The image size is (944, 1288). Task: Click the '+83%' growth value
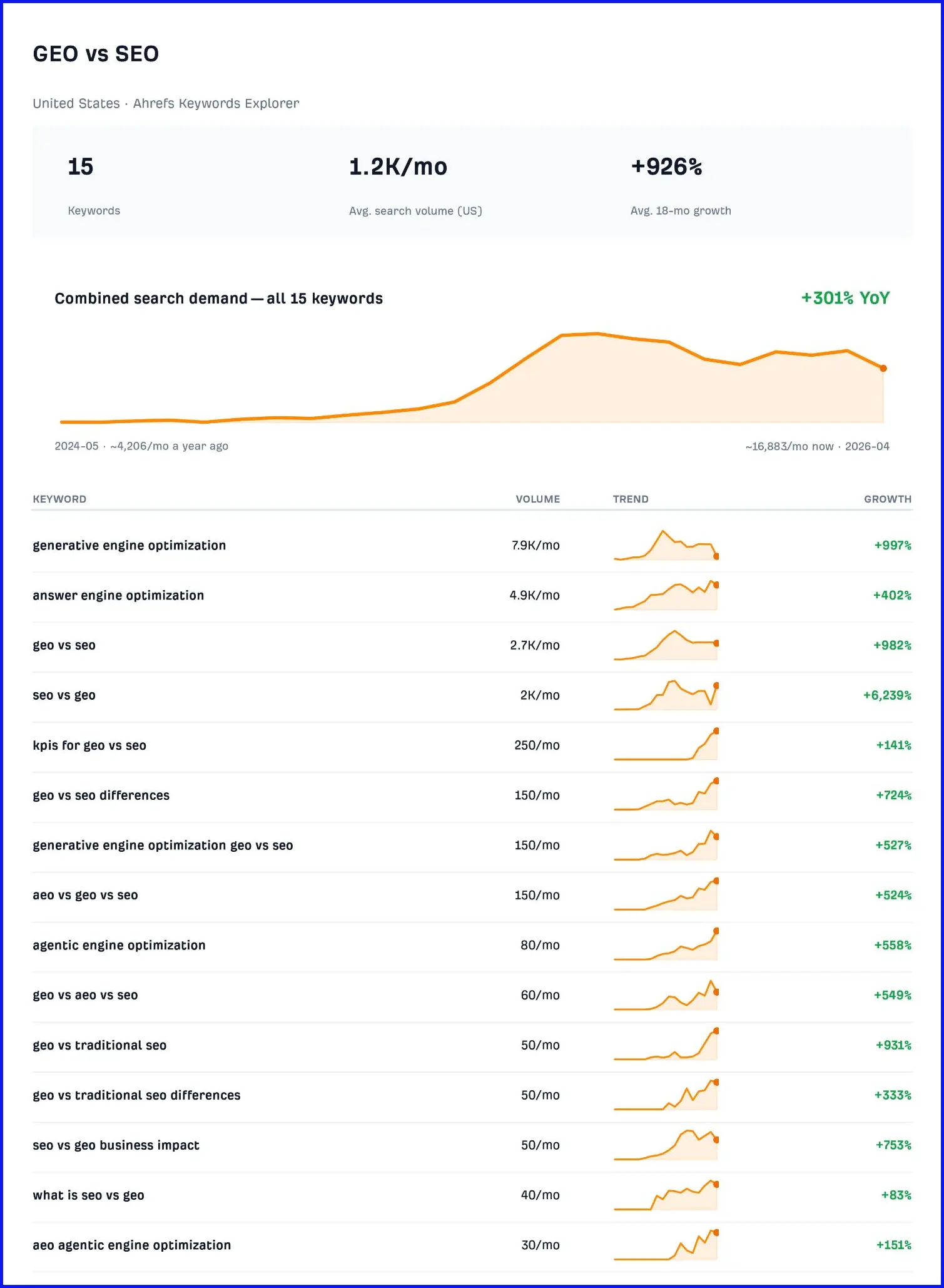896,1195
